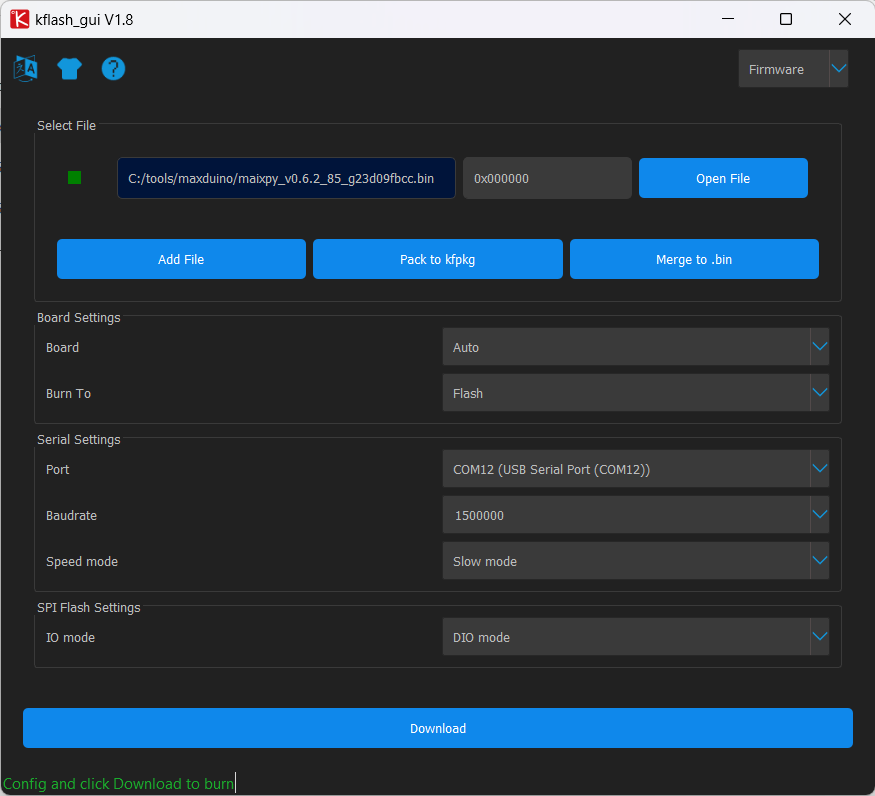This screenshot has height=796, width=875.
Task: Minimize the kflash_gui window
Action: pyautogui.click(x=728, y=19)
